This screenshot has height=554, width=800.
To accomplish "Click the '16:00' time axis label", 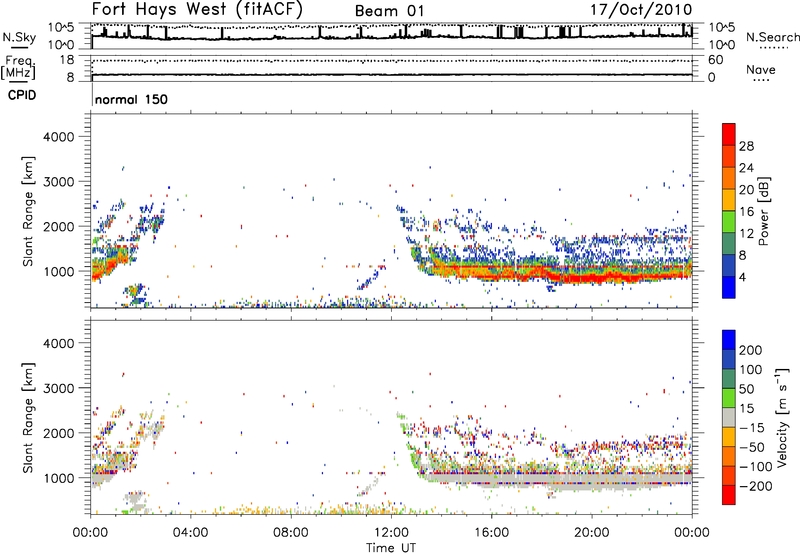I will coord(491,533).
